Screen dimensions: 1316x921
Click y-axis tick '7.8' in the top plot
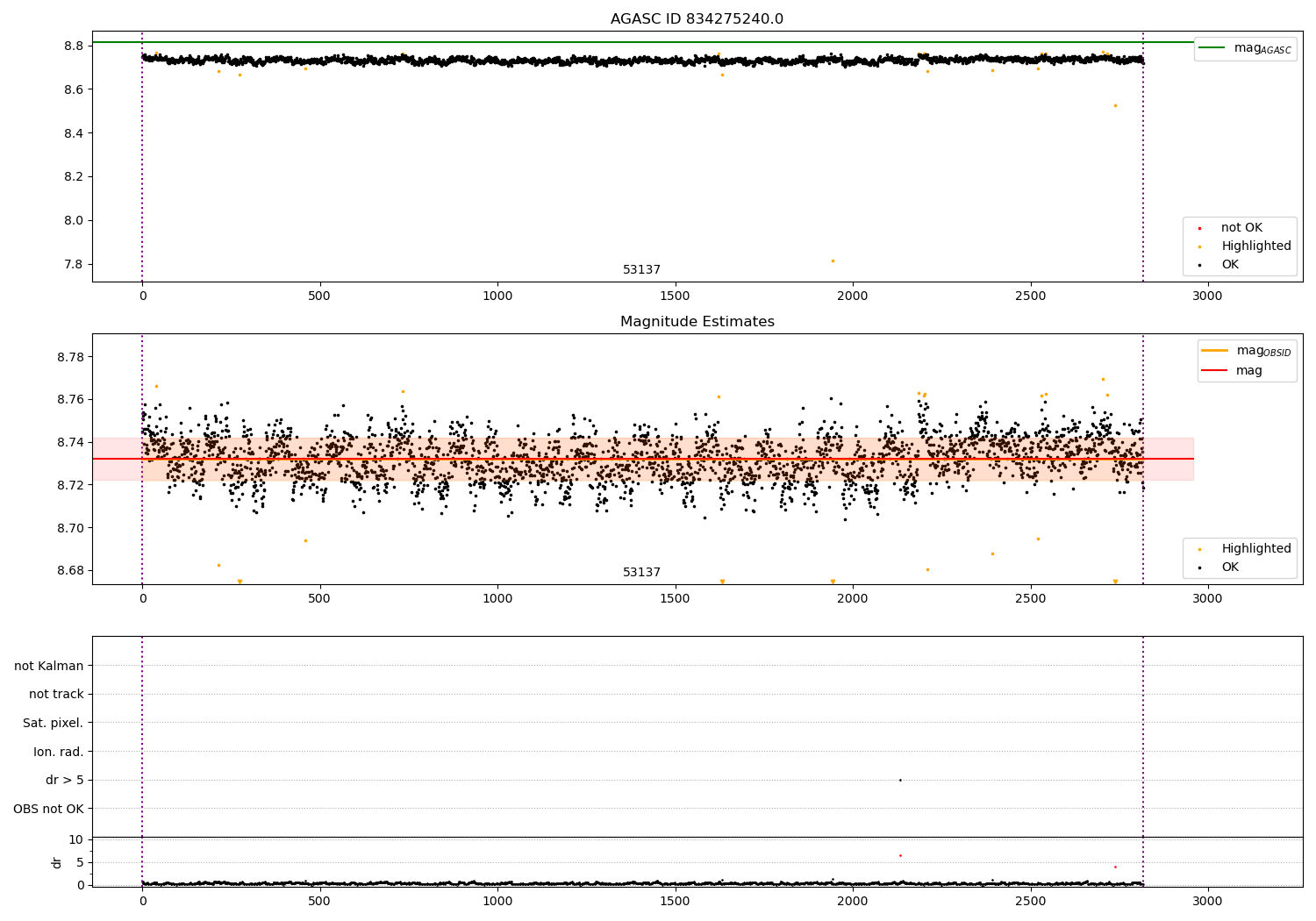tap(74, 264)
